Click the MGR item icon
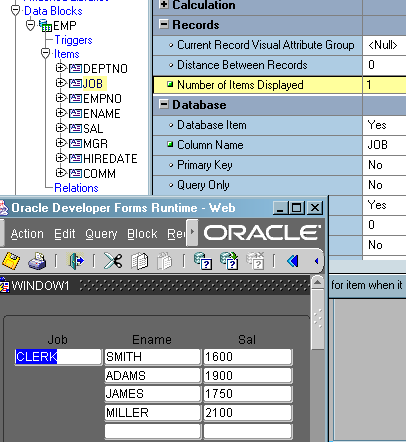The height and width of the screenshot is (442, 406). point(75,143)
